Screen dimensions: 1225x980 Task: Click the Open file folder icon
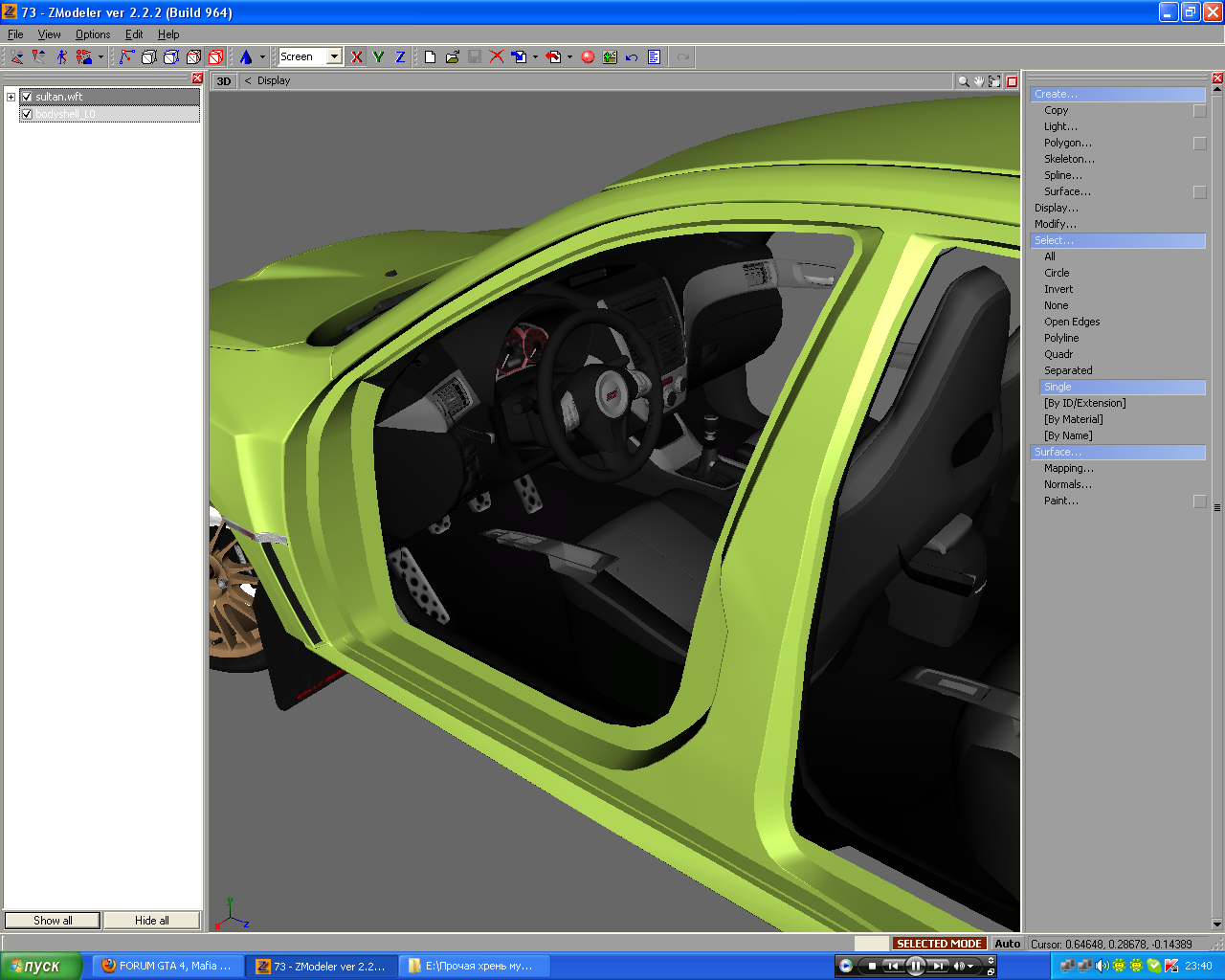[x=453, y=57]
